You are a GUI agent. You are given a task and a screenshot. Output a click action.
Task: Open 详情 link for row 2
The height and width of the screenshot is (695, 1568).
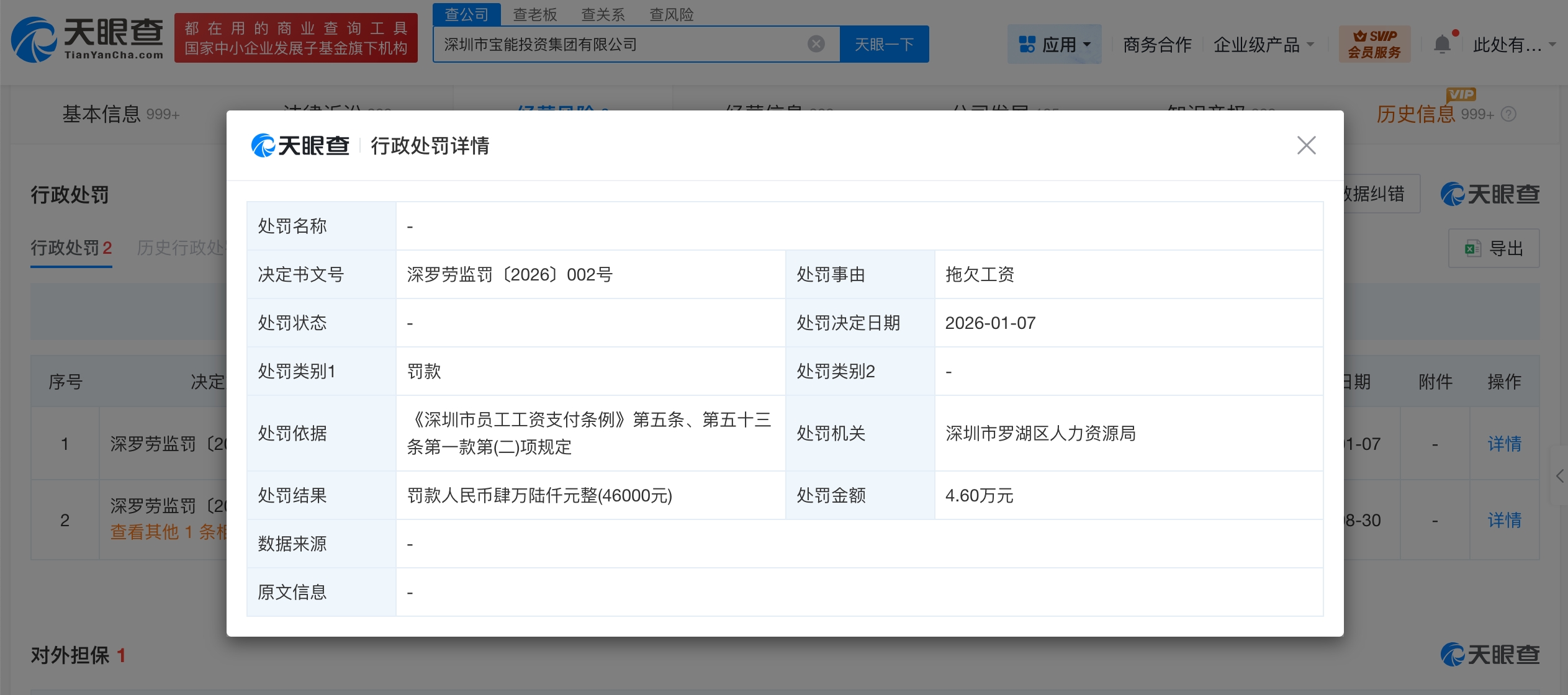pos(1503,520)
